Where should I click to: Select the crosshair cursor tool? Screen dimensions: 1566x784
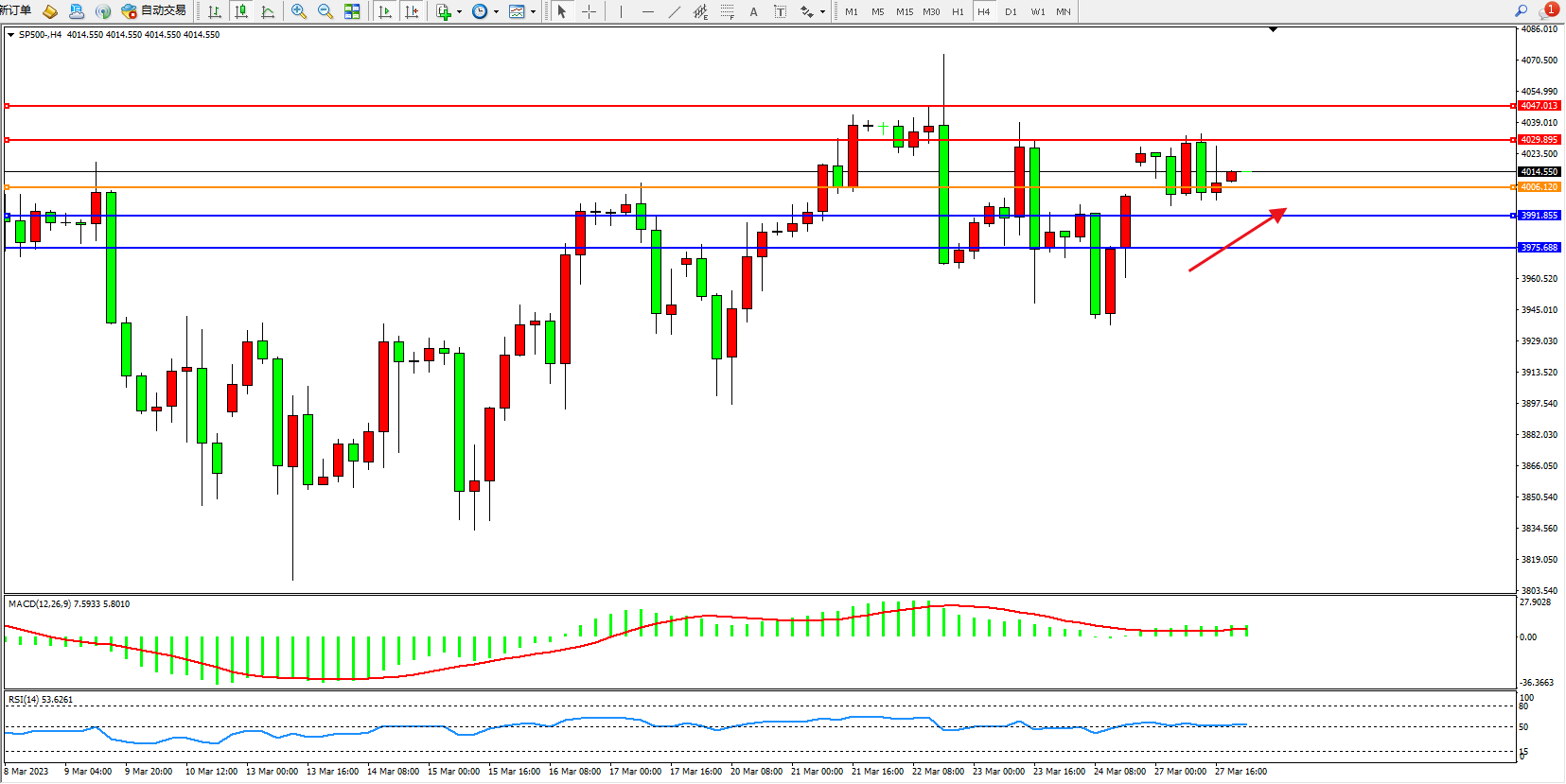point(589,11)
